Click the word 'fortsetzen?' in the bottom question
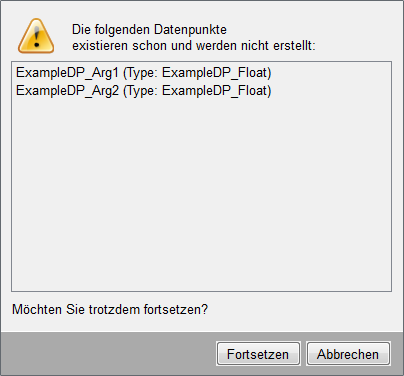 pos(176,309)
